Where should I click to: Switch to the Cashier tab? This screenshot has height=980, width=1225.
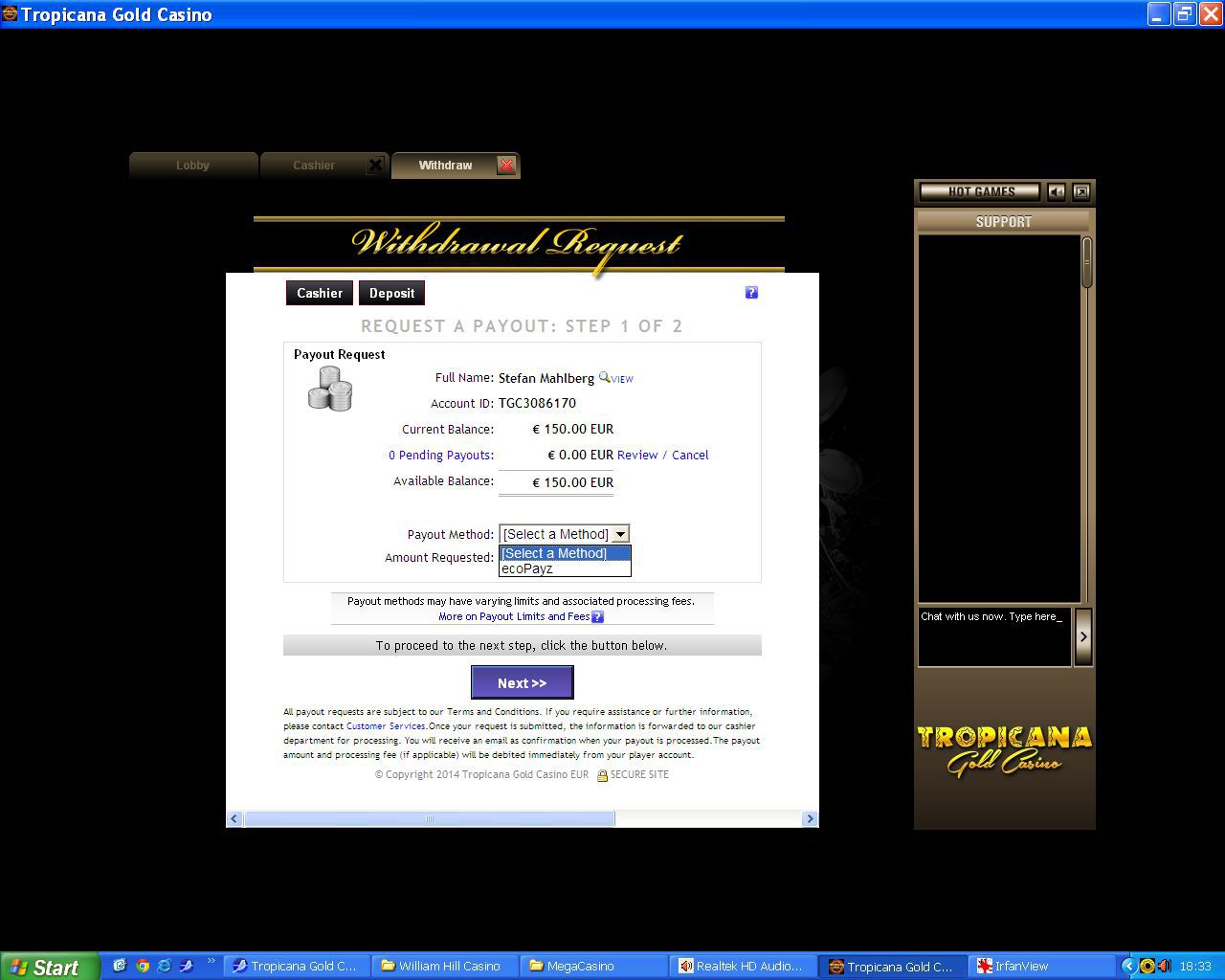click(314, 166)
